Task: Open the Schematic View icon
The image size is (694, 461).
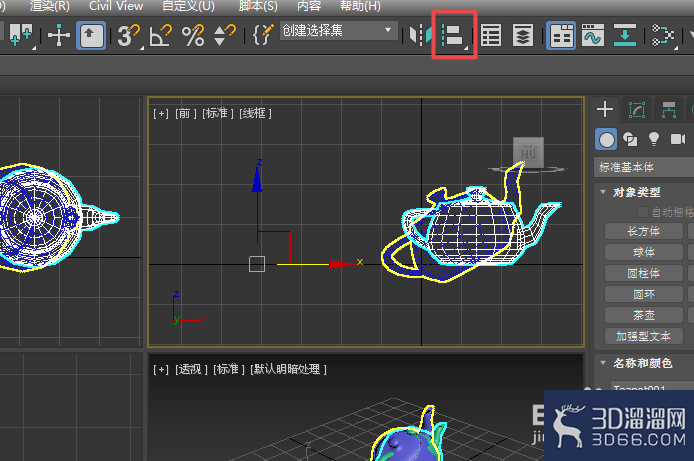Action: pyautogui.click(x=663, y=35)
